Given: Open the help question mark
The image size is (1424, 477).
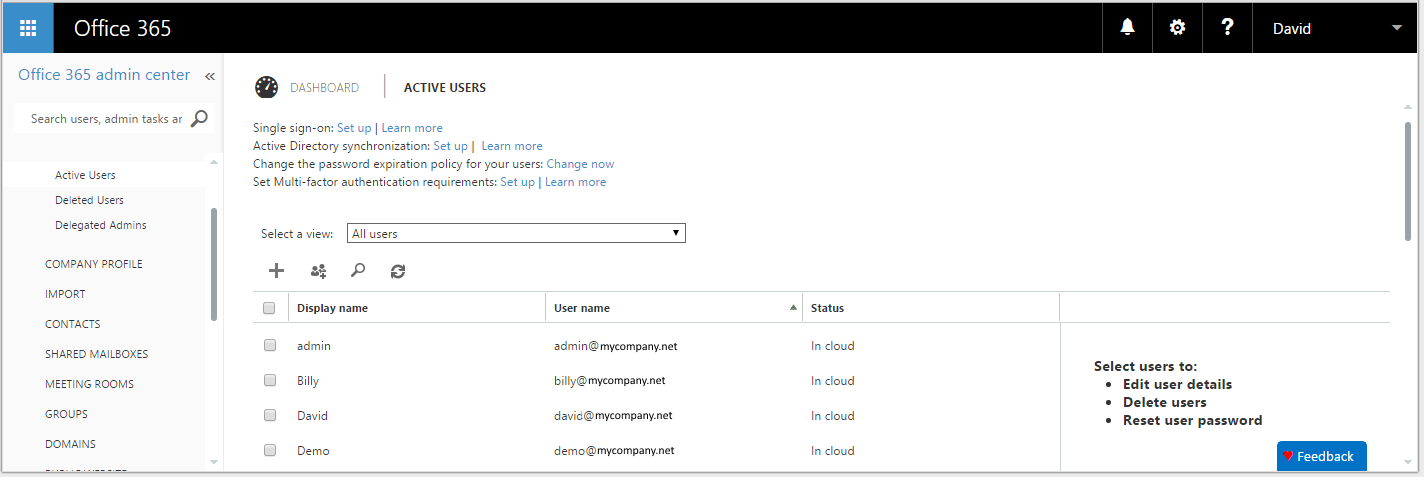Looking at the screenshot, I should [1227, 28].
